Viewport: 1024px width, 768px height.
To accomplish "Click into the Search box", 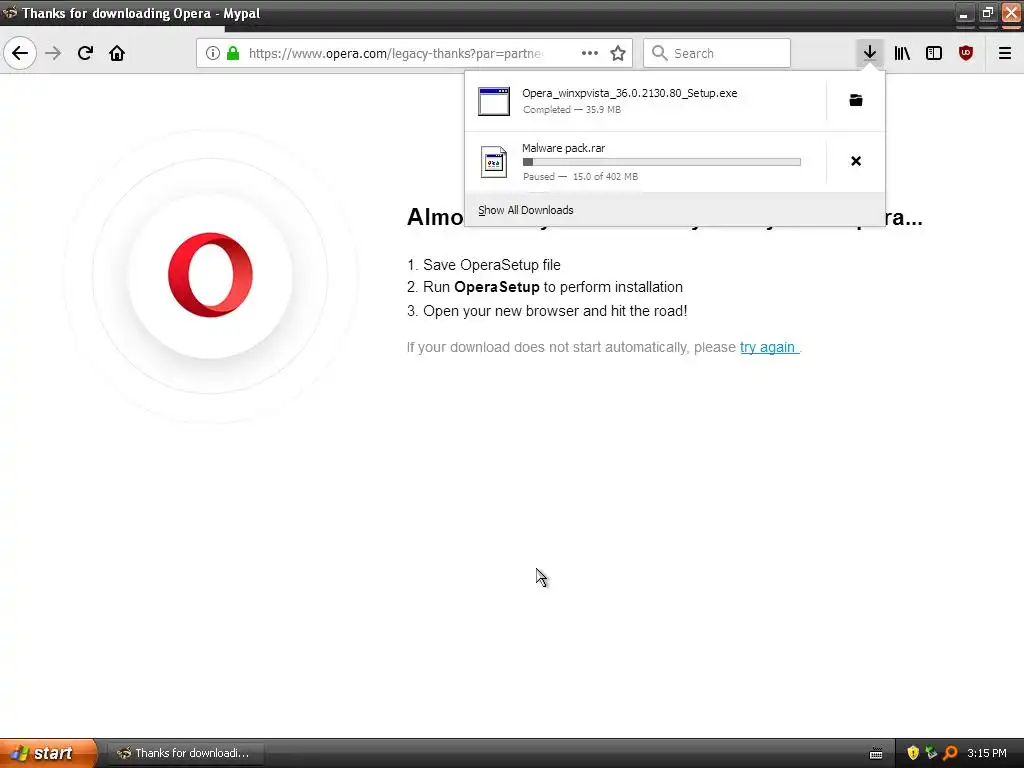I will coord(717,53).
